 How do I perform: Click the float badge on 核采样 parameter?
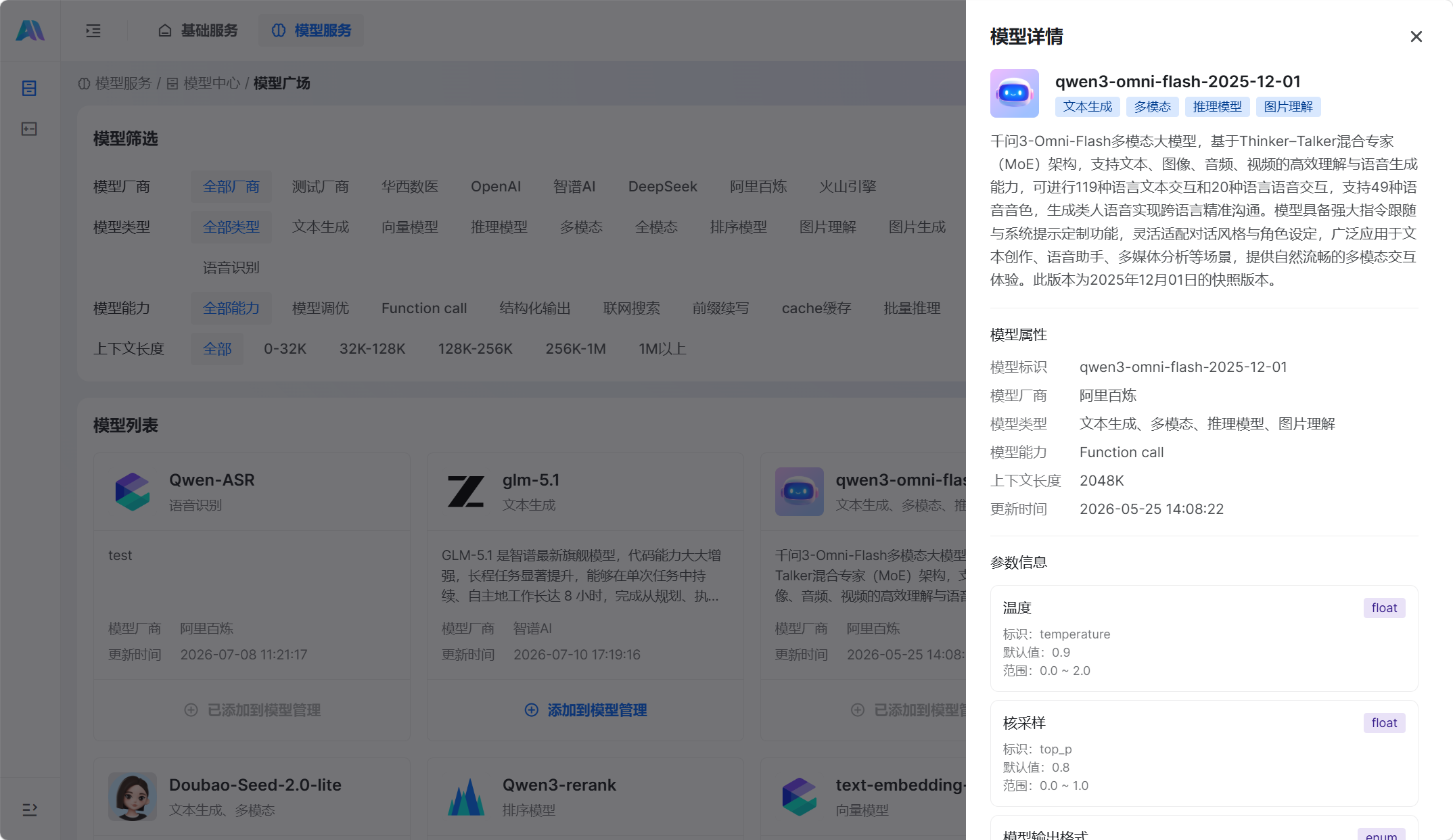click(x=1384, y=723)
